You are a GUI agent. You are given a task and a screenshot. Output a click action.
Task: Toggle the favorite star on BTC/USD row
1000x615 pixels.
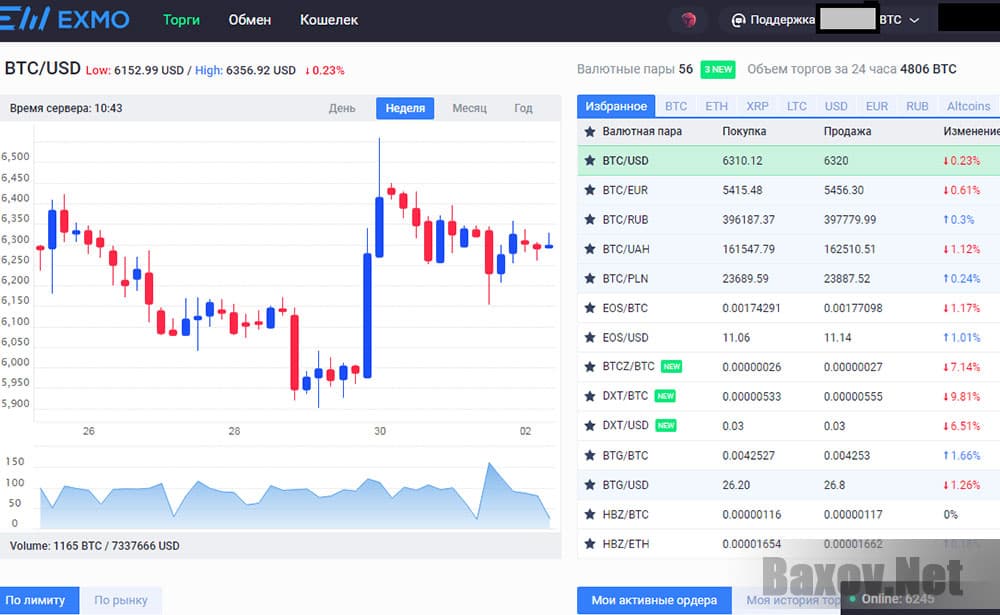[589, 160]
